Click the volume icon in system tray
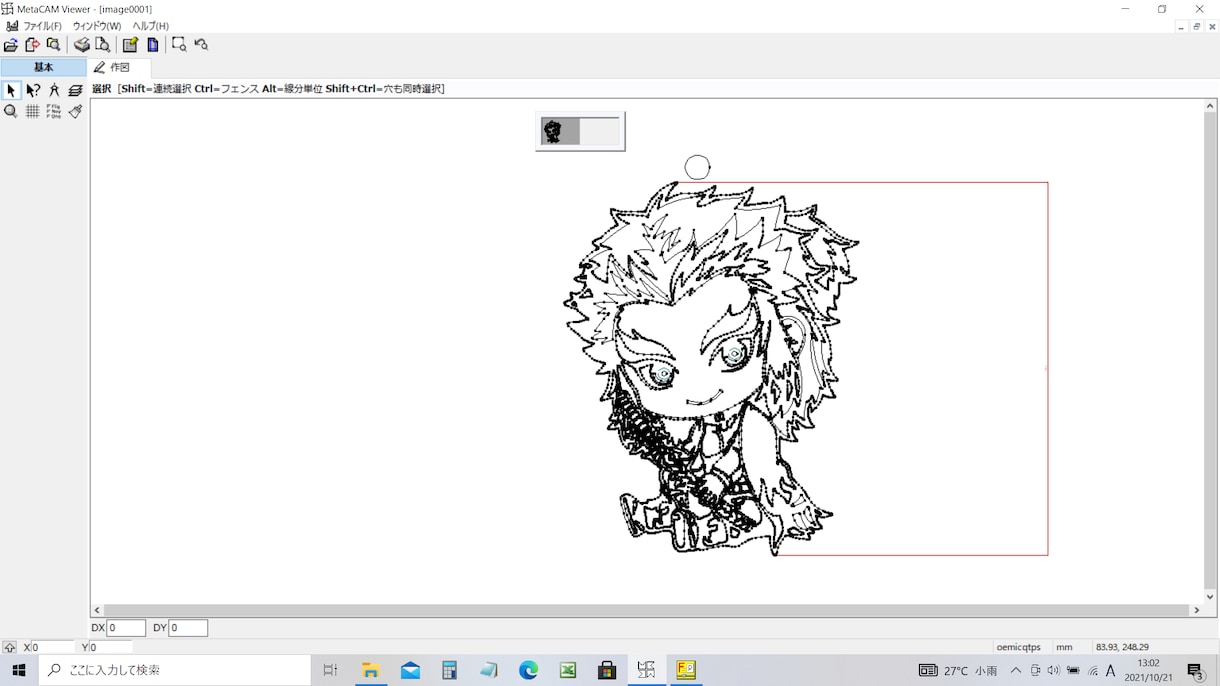The height and width of the screenshot is (686, 1220). tap(1054, 671)
